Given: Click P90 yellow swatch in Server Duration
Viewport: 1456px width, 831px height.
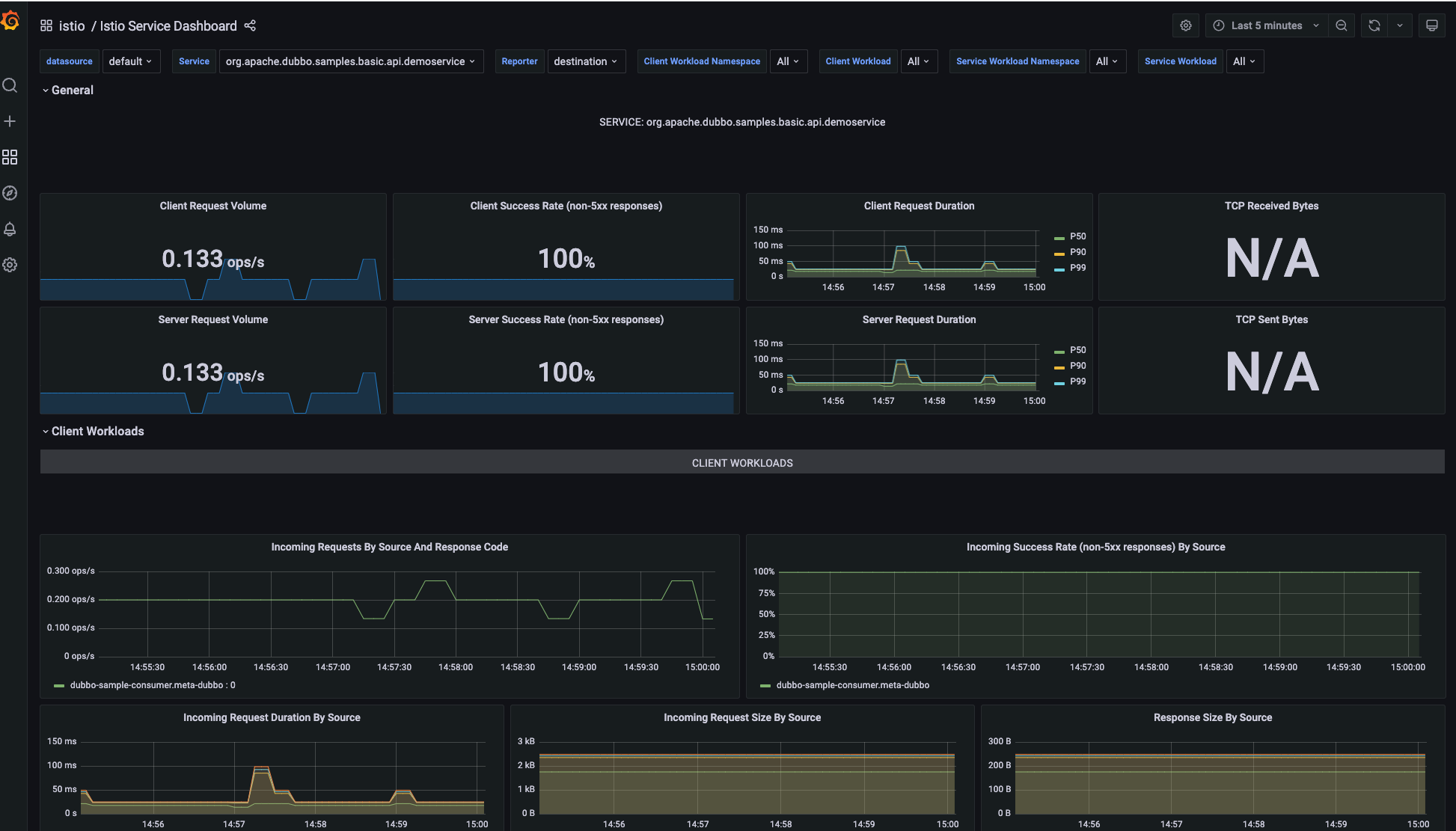Looking at the screenshot, I should pyautogui.click(x=1059, y=367).
